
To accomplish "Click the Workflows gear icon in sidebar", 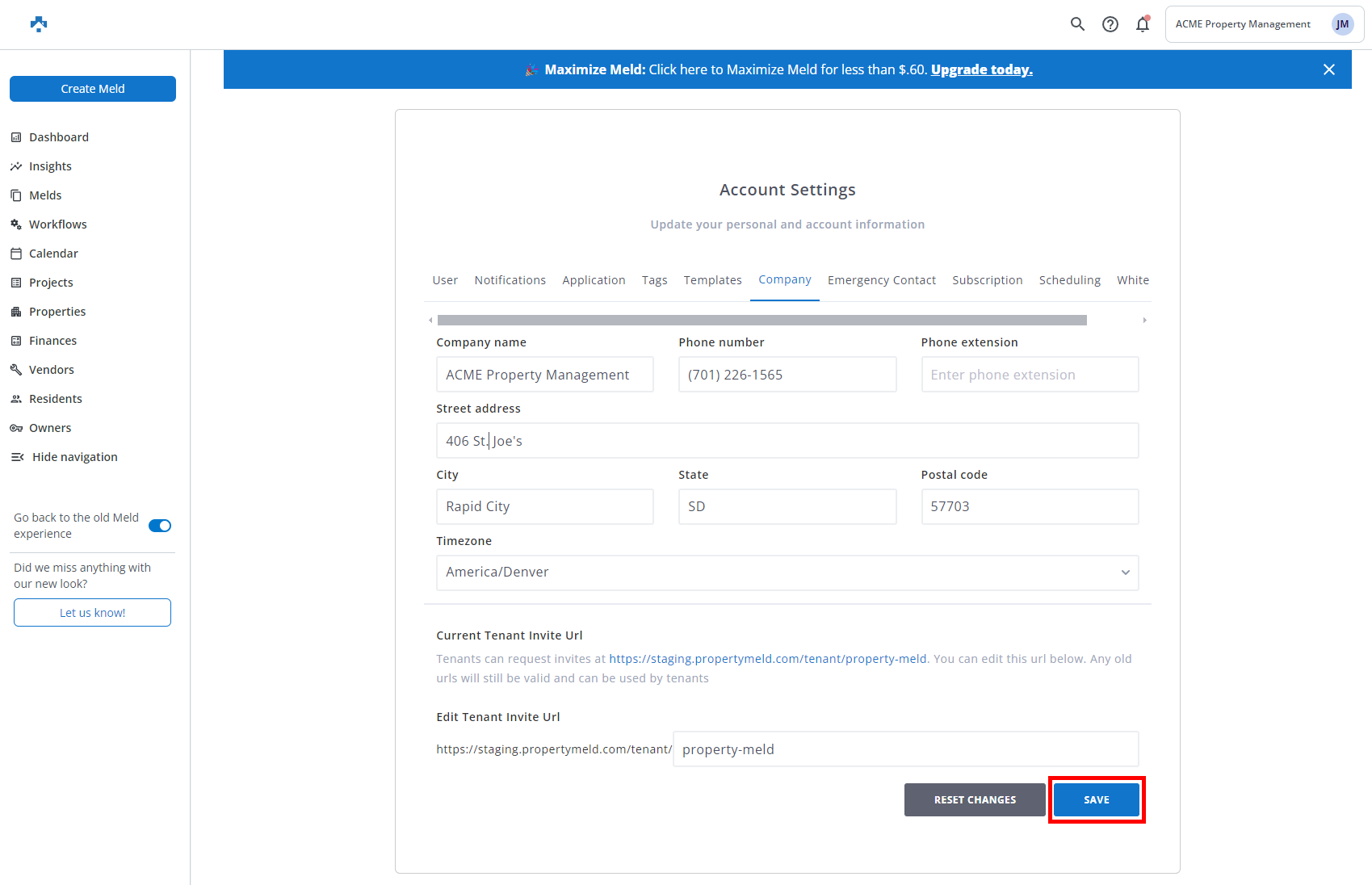I will pos(16,224).
